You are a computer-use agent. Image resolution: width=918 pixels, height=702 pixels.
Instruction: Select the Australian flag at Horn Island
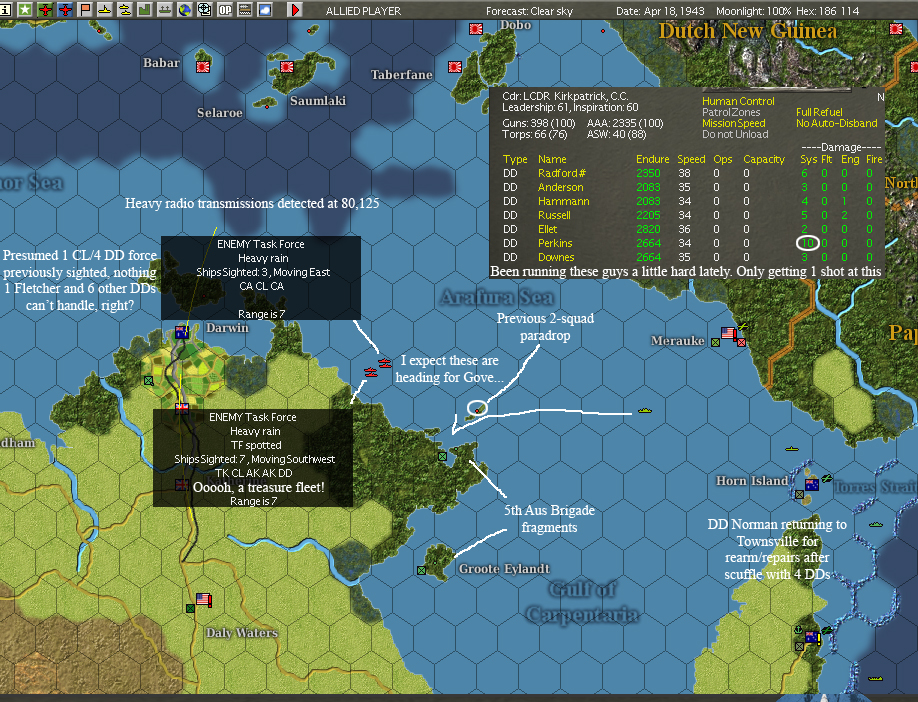pyautogui.click(x=812, y=484)
